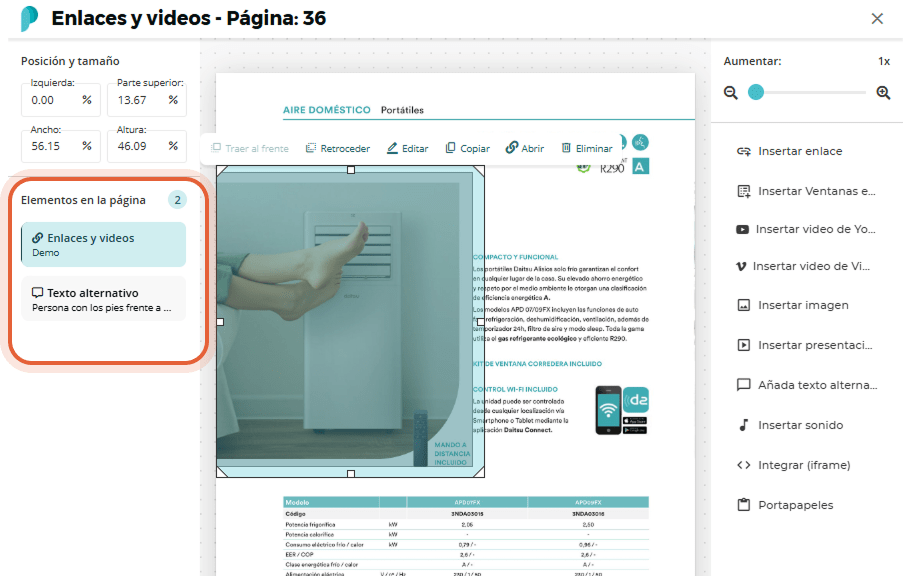Click the Ancho width input field
This screenshot has height=576, width=903.
[x=61, y=146]
